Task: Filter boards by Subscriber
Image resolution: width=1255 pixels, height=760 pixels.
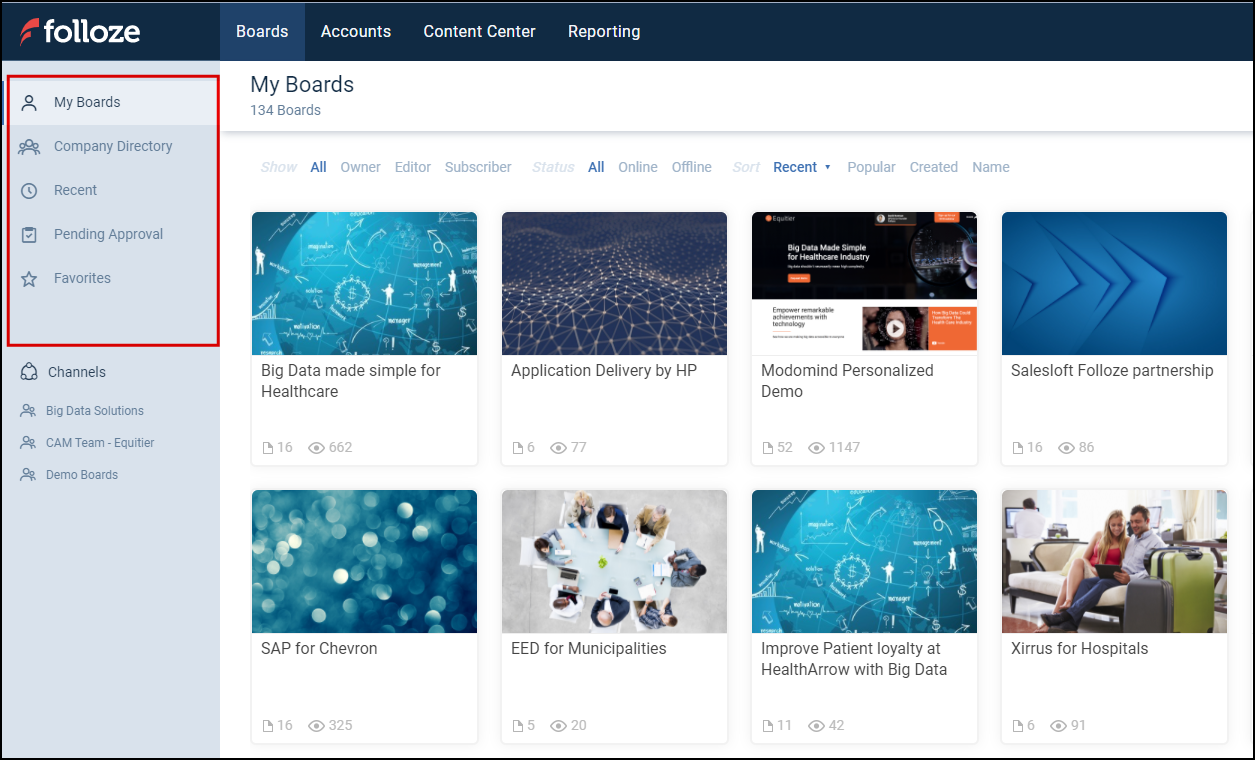Action: [477, 166]
